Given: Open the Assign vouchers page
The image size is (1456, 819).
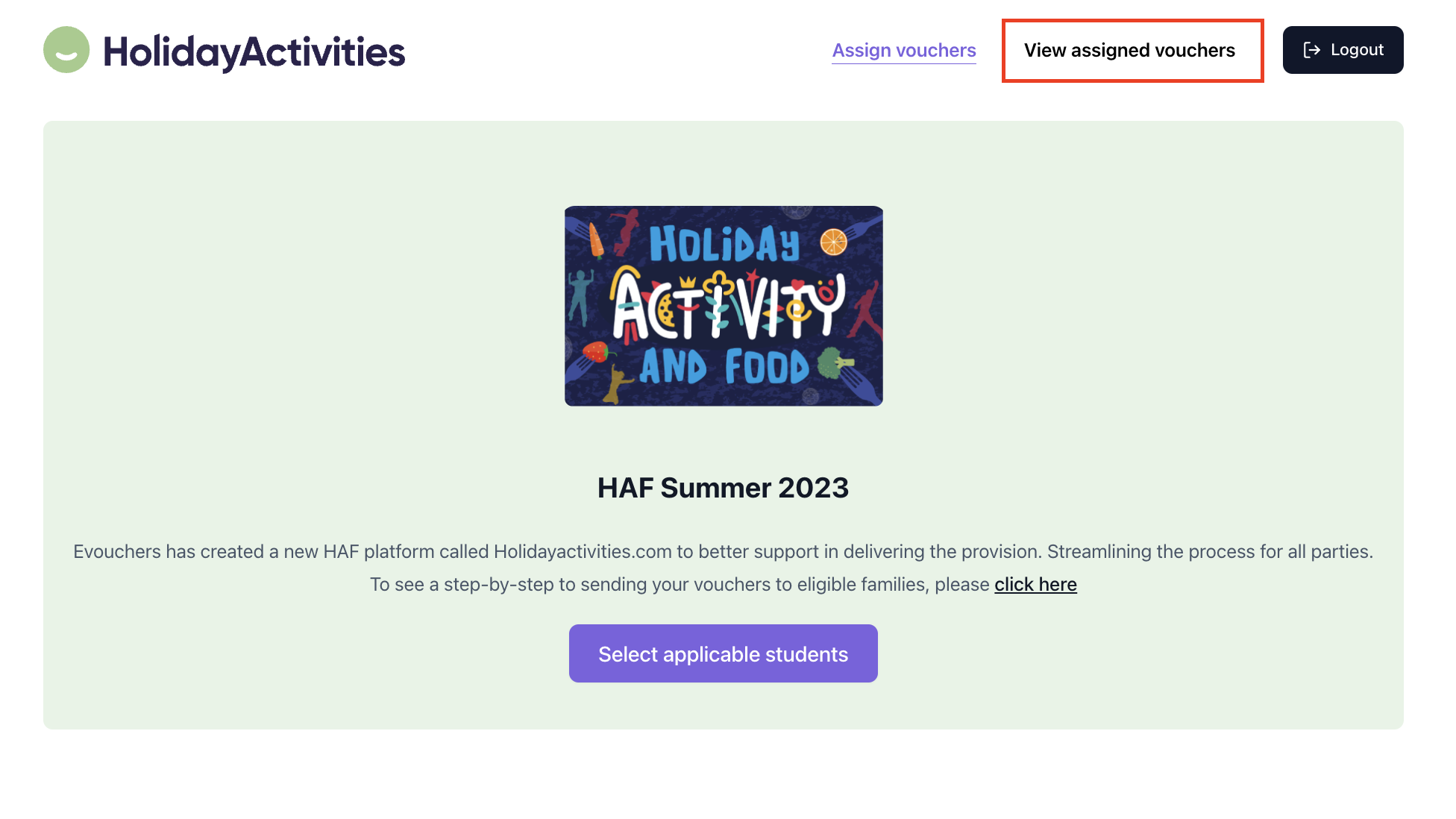Looking at the screenshot, I should [903, 50].
